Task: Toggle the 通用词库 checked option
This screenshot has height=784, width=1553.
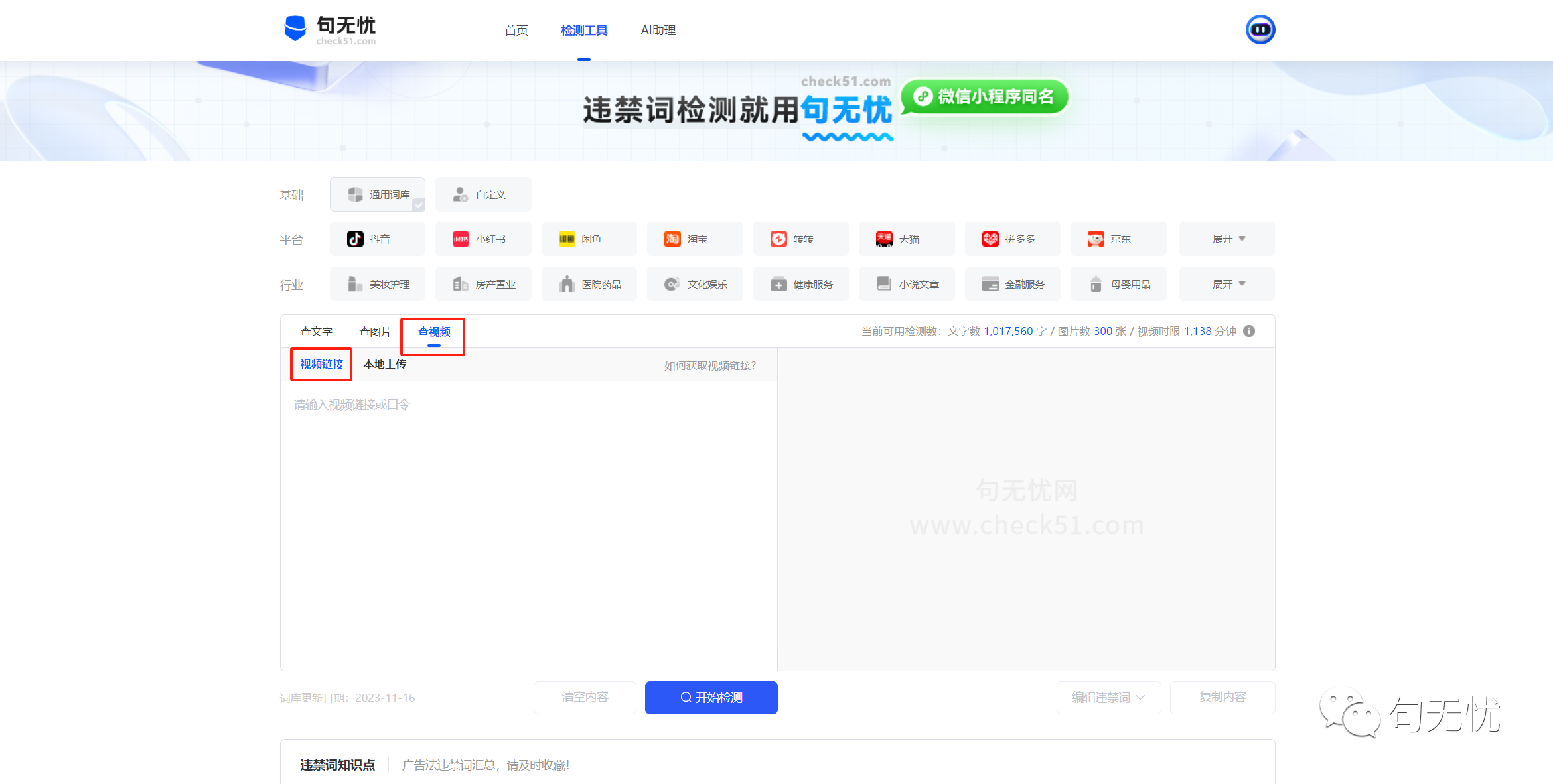Action: [x=378, y=194]
